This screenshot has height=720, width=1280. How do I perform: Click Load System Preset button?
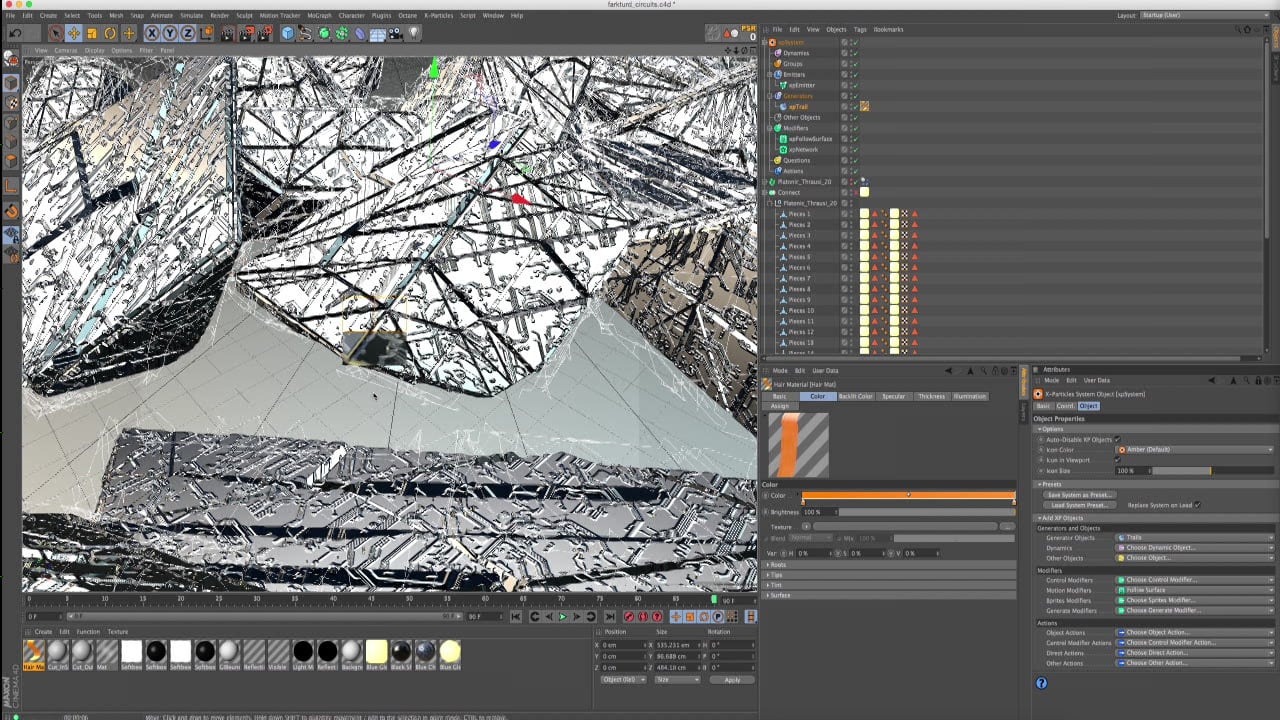[1079, 505]
